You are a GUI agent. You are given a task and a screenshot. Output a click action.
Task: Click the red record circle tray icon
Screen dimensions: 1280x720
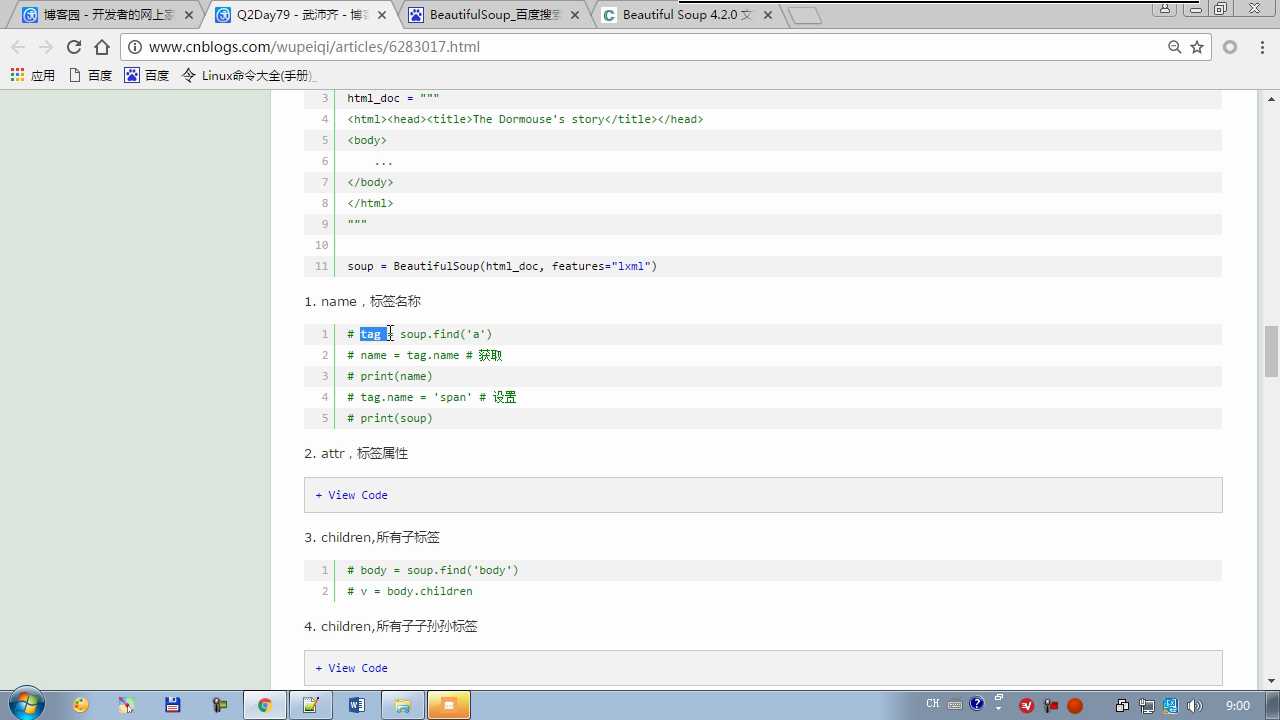(x=1075, y=706)
